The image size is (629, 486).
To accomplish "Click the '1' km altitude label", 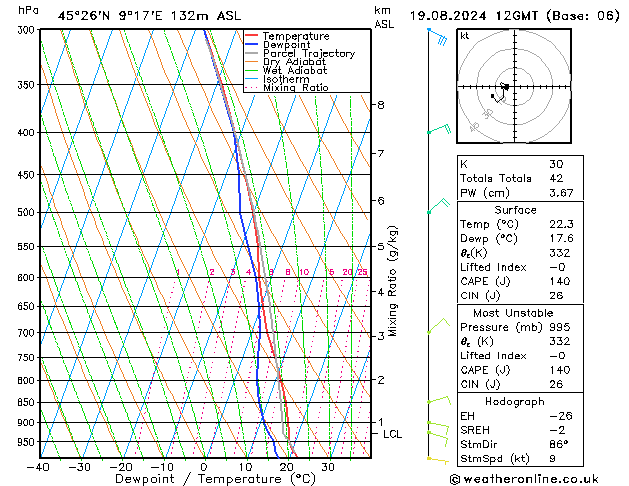I will pyautogui.click(x=381, y=422).
